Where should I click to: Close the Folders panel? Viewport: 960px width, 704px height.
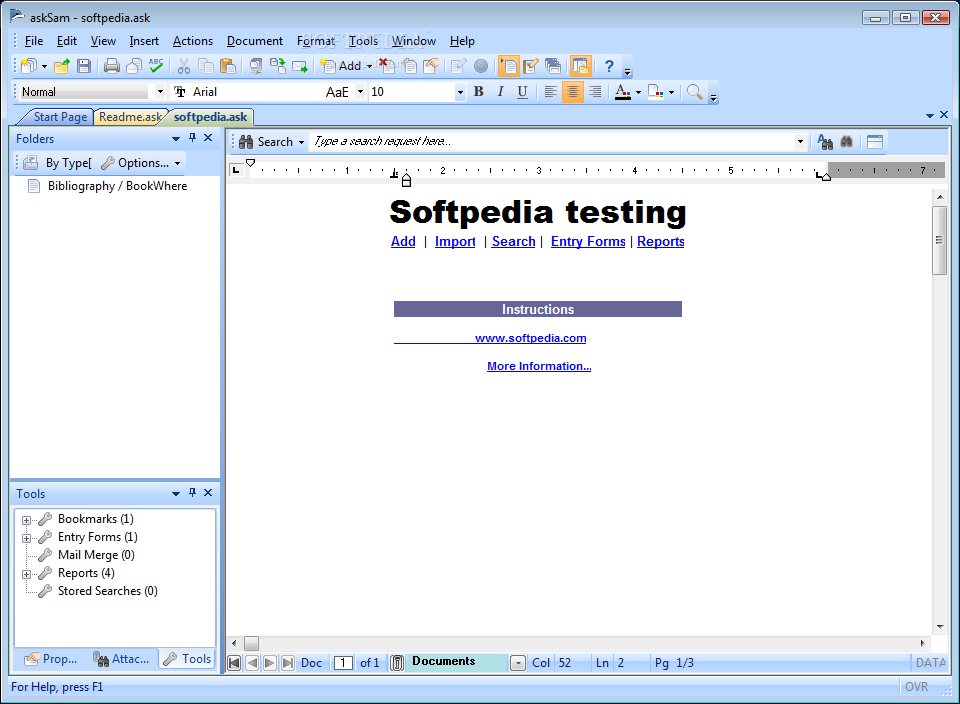pyautogui.click(x=208, y=138)
